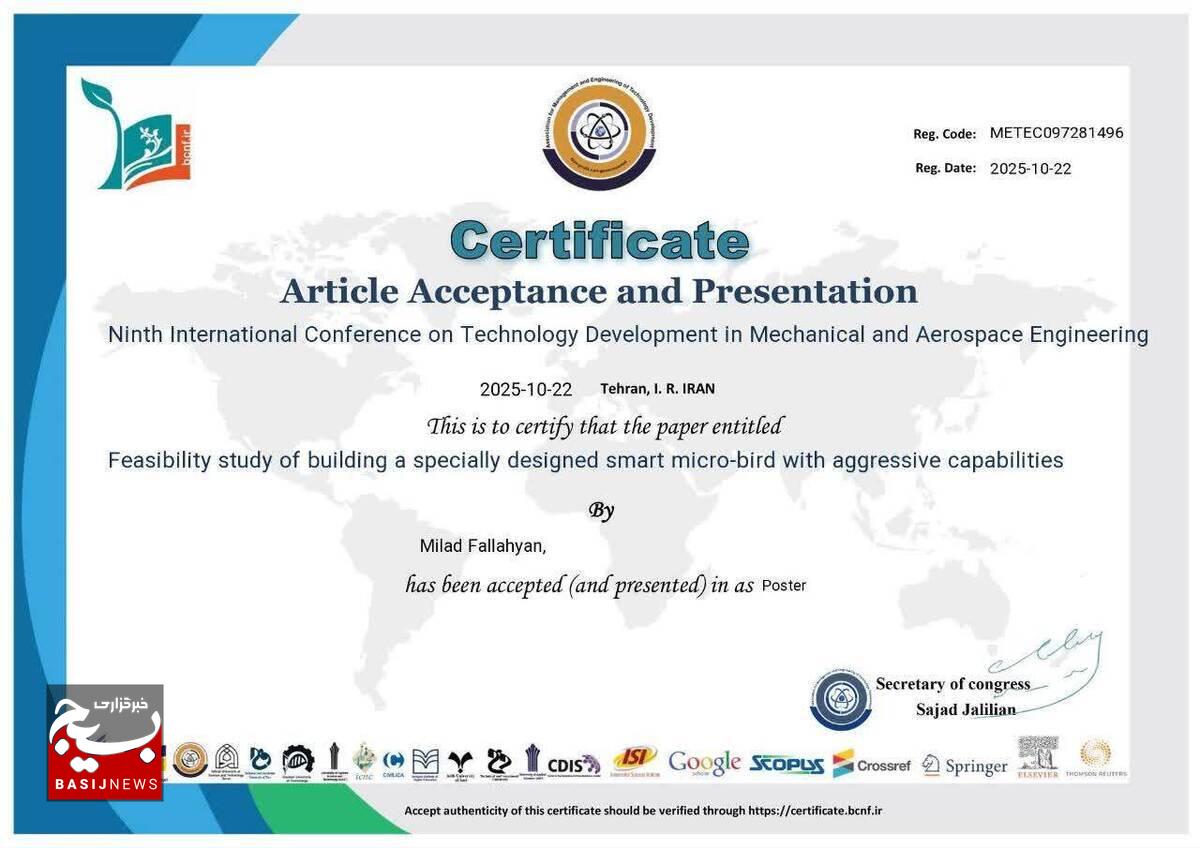1200x848 pixels.
Task: Click 'This is to certify that the paper entitled'
Action: 604,427
